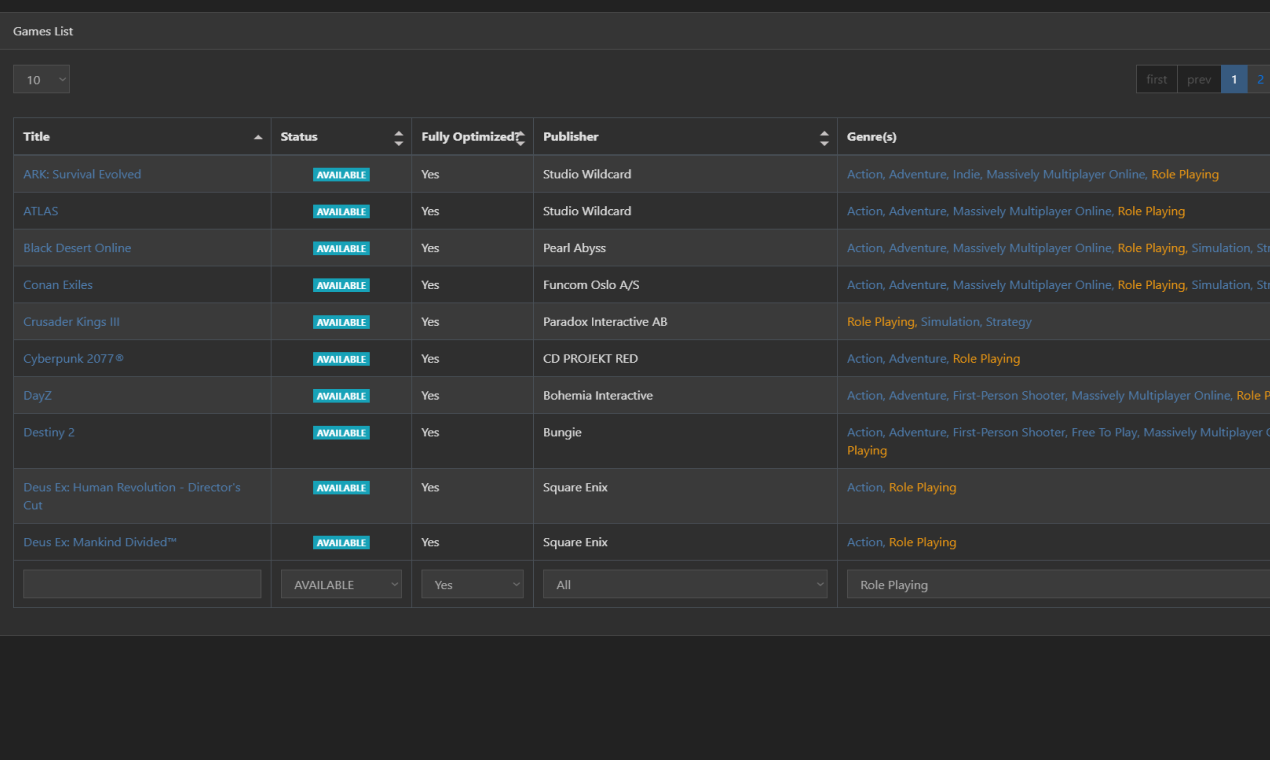Select the Destiny 2 title link
This screenshot has width=1270, height=760.
[48, 432]
